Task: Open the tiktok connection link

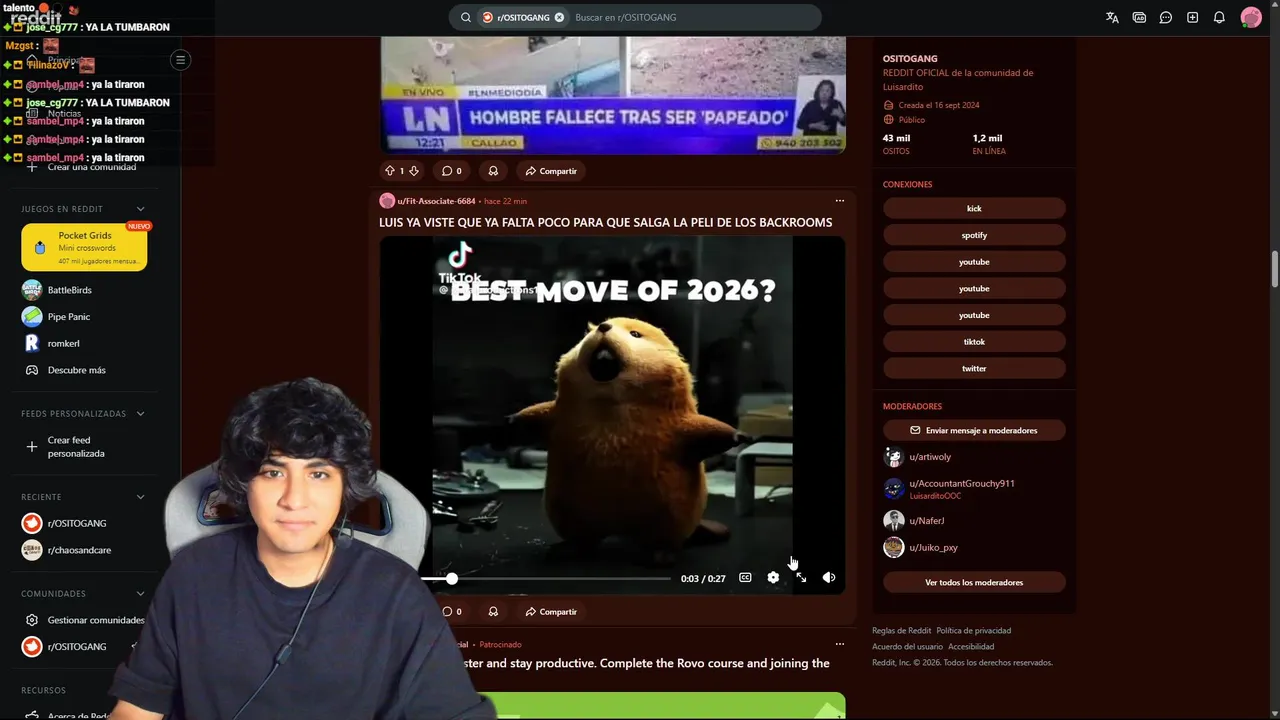Action: tap(974, 342)
